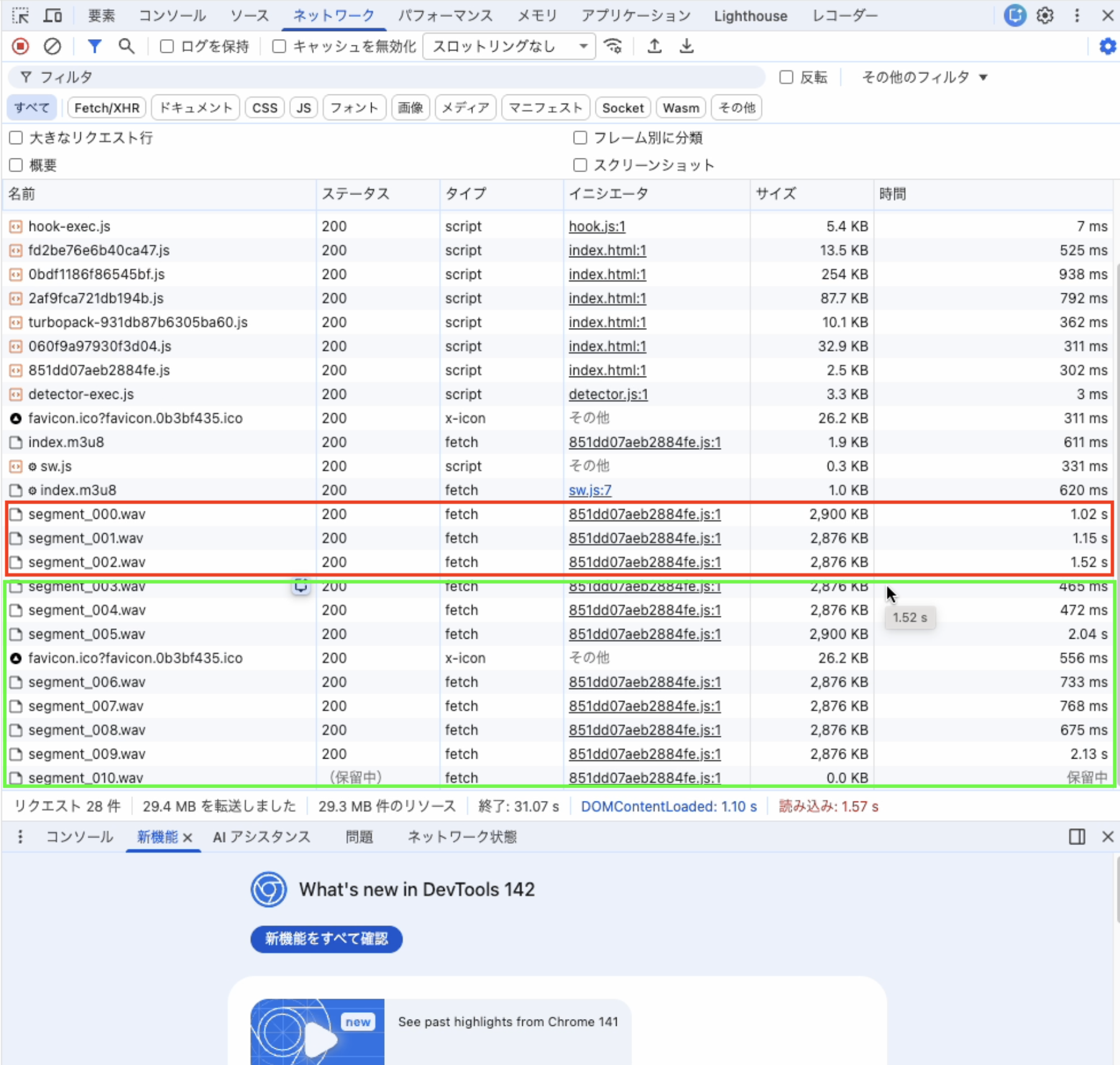Close the bottom drawer panel

(x=1108, y=837)
